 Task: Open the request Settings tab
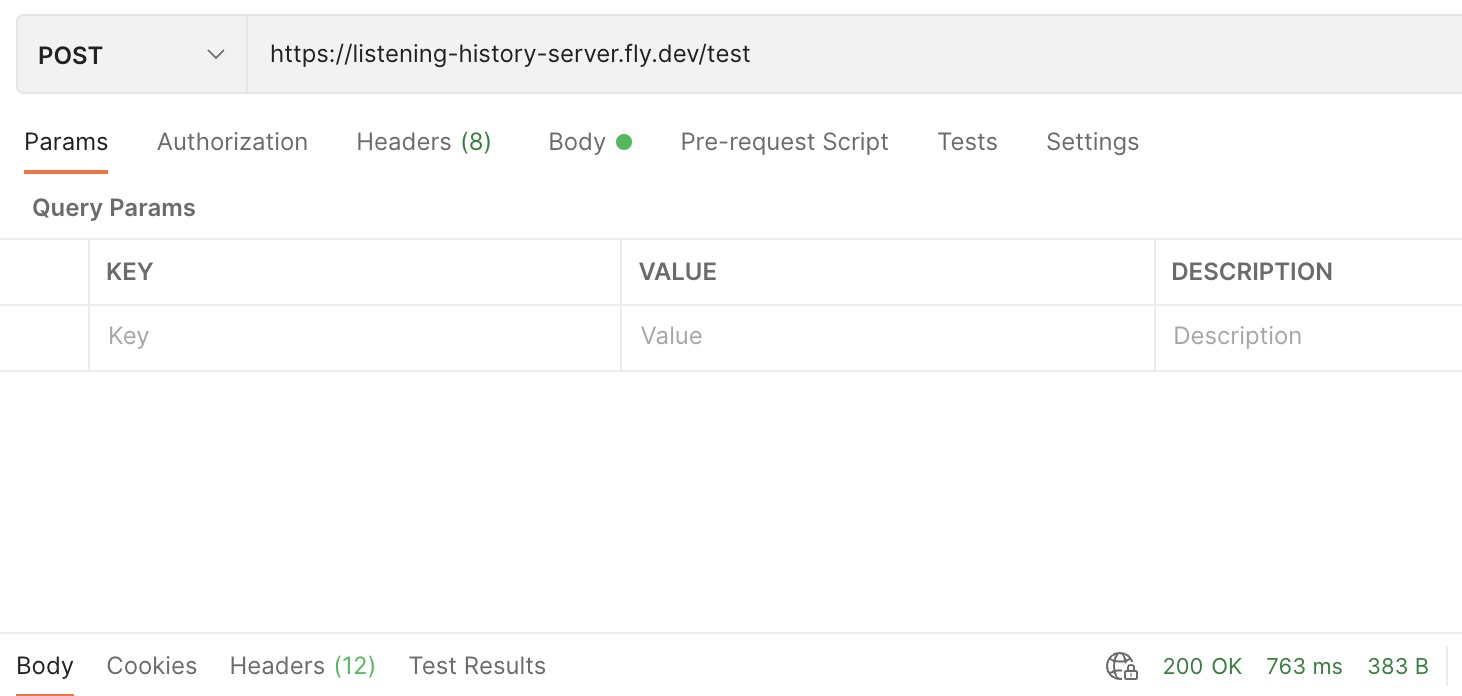tap(1092, 142)
